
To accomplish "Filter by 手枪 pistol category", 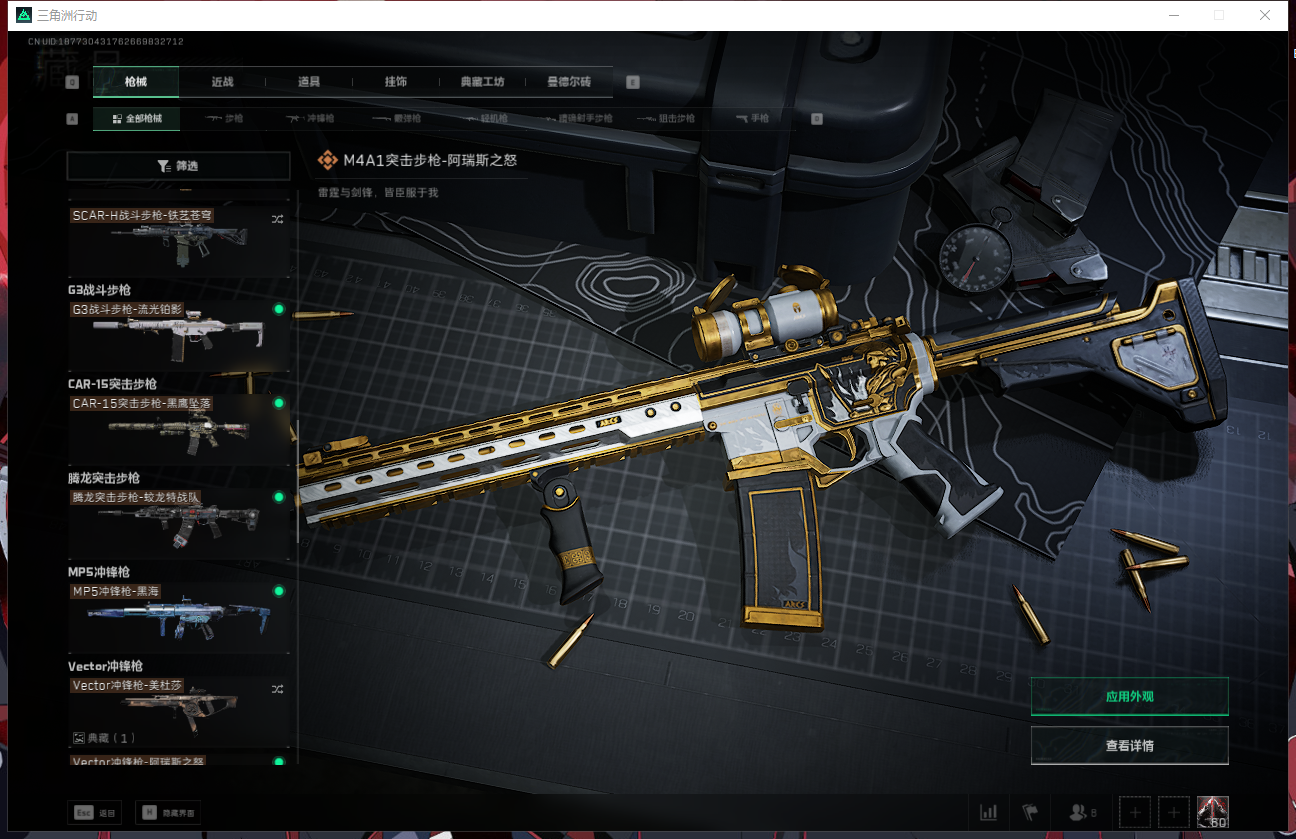I will [x=752, y=119].
